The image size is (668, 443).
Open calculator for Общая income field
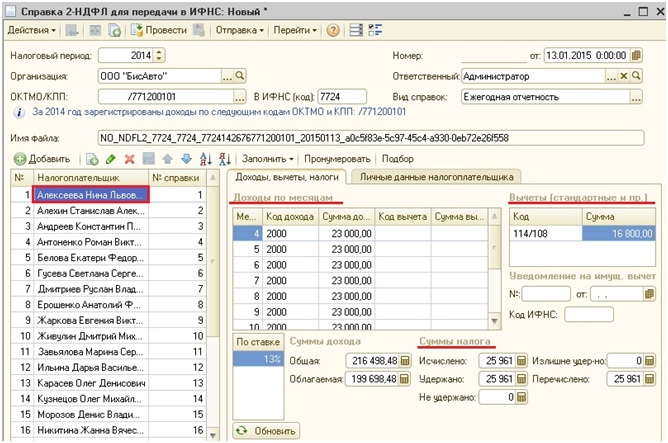coord(405,361)
